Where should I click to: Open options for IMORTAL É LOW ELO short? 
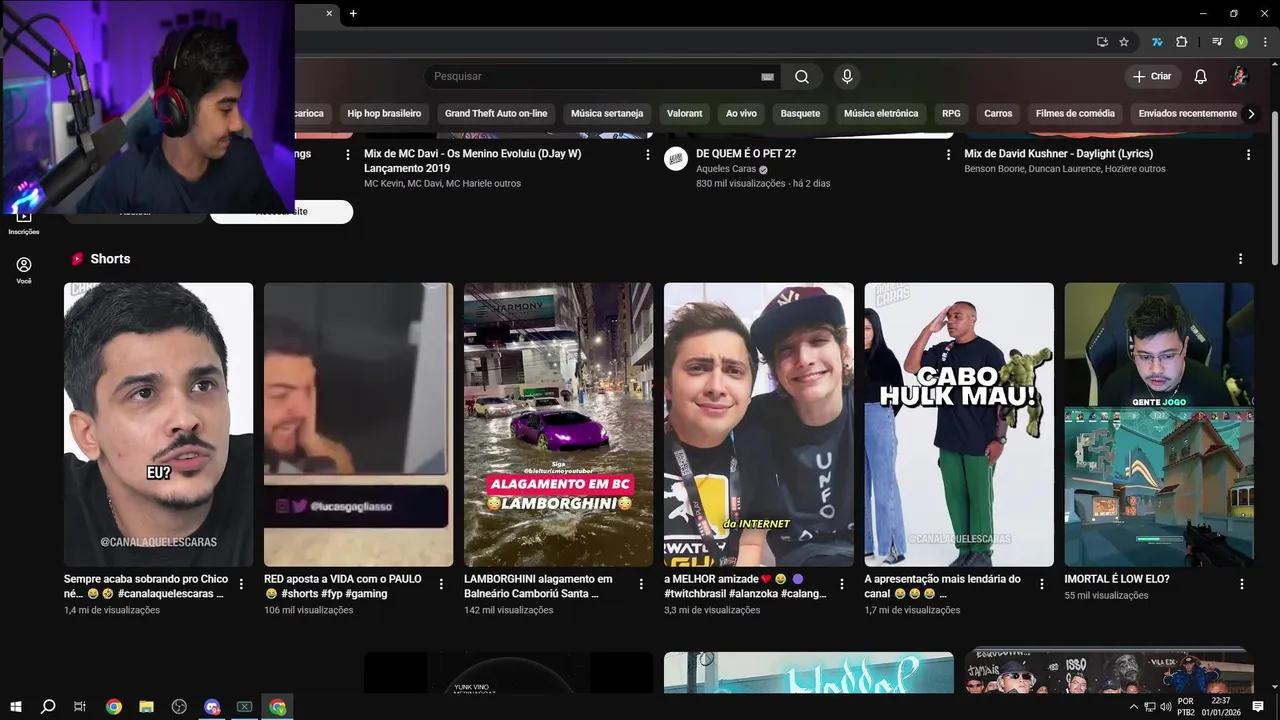coord(1242,584)
